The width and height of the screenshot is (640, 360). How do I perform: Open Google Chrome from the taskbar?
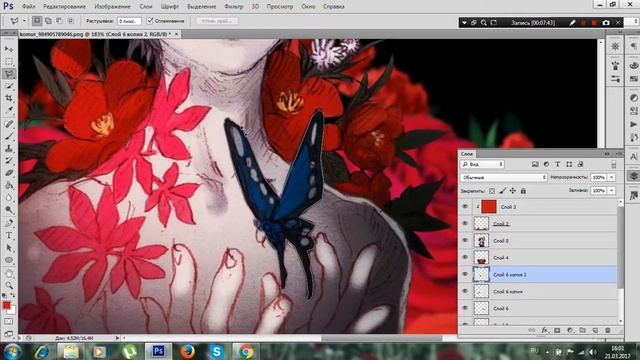[246, 351]
